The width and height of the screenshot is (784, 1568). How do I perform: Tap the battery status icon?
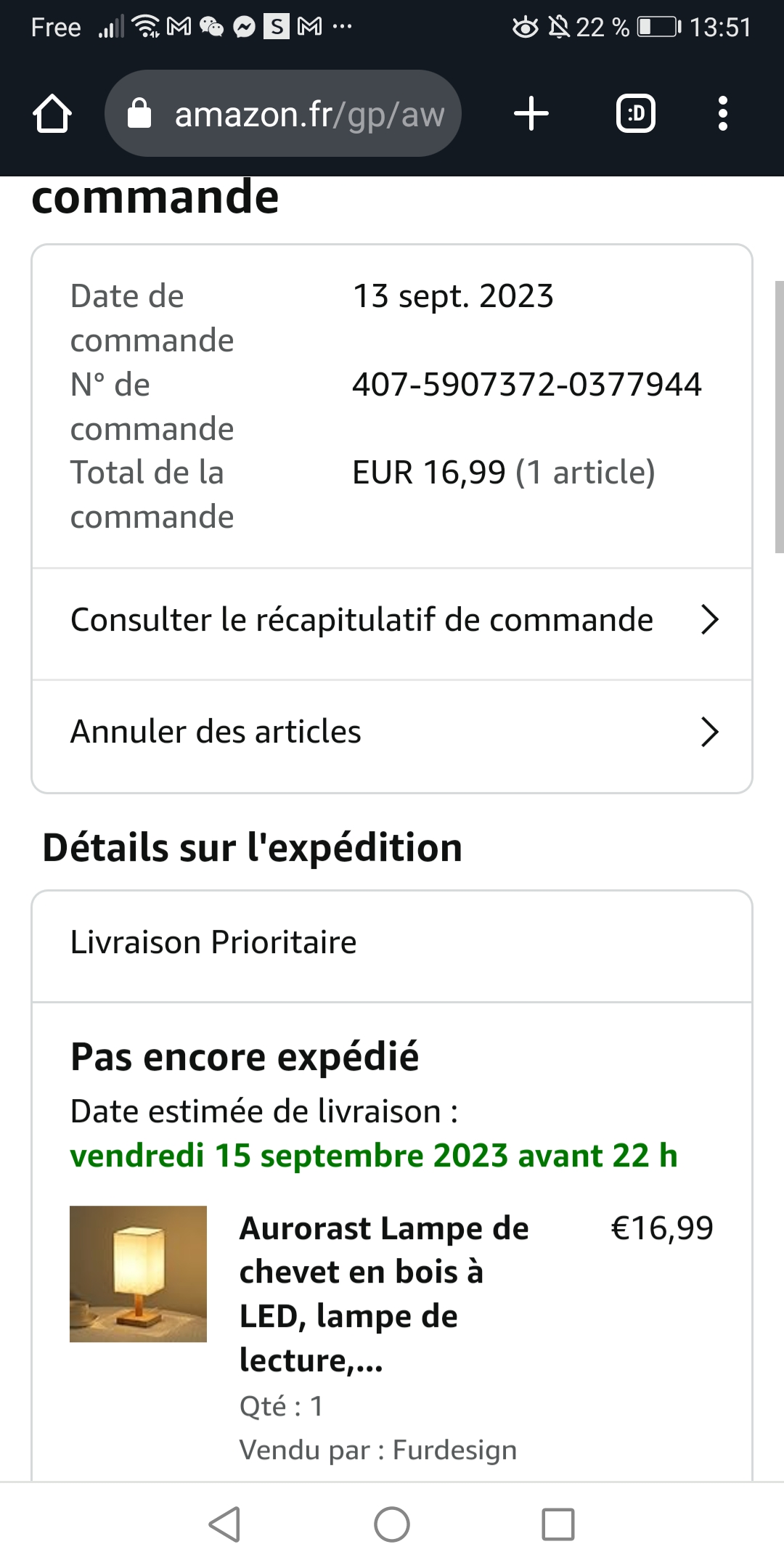[658, 28]
